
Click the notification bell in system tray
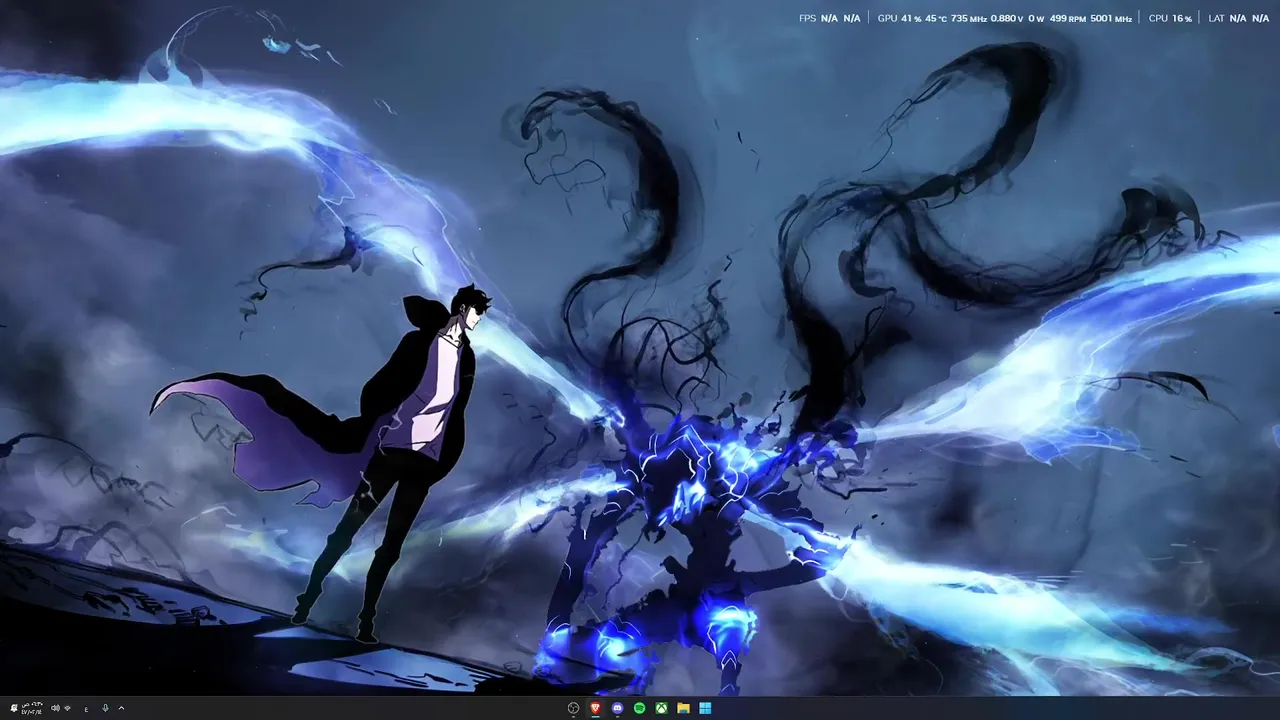click(14, 708)
